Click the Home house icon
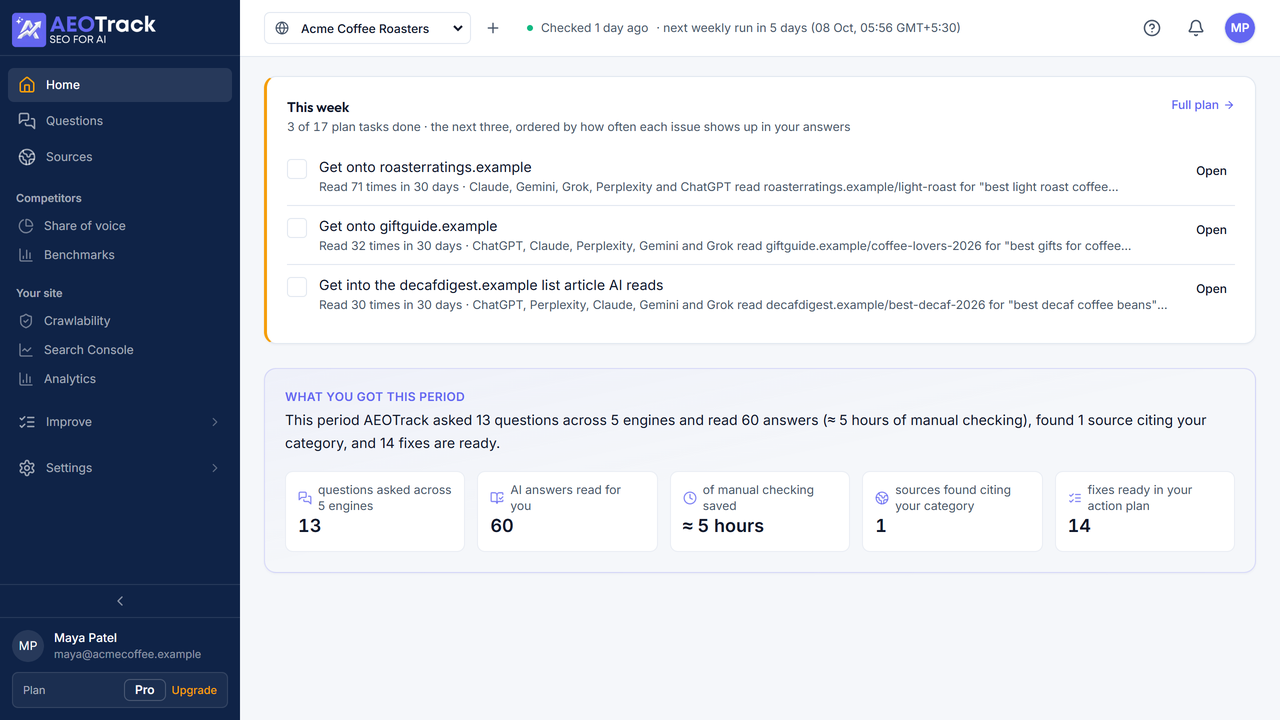The image size is (1280, 720). 27,85
